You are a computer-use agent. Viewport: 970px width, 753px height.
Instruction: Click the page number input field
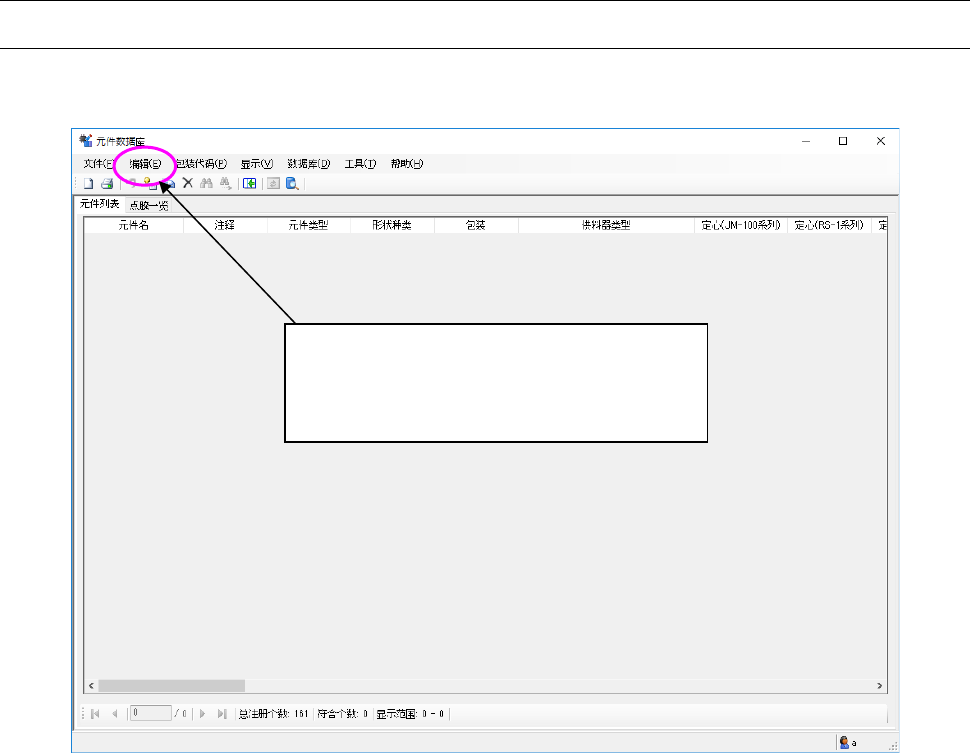pyautogui.click(x=151, y=713)
